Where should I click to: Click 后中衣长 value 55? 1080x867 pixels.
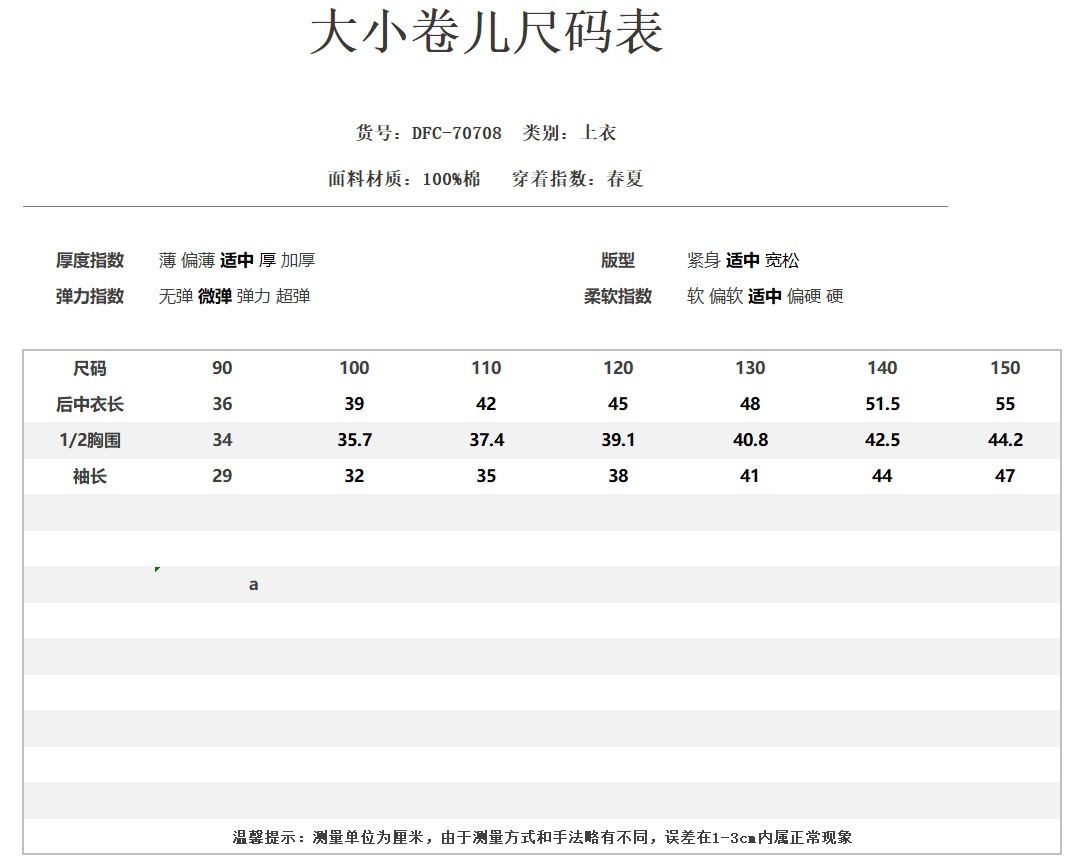click(x=1005, y=404)
